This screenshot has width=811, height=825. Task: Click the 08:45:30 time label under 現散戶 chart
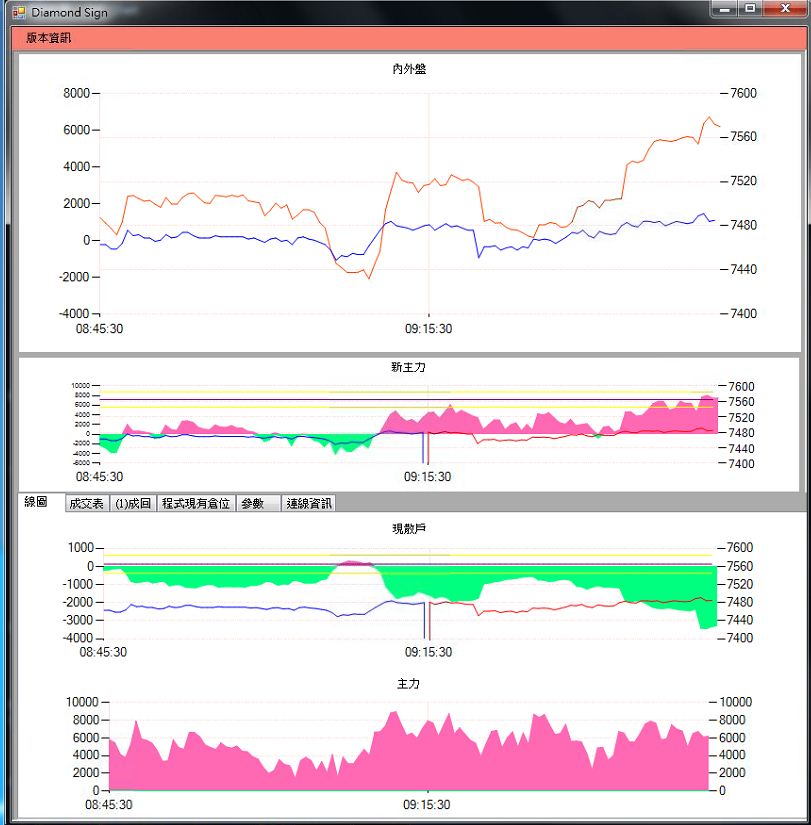(103, 652)
